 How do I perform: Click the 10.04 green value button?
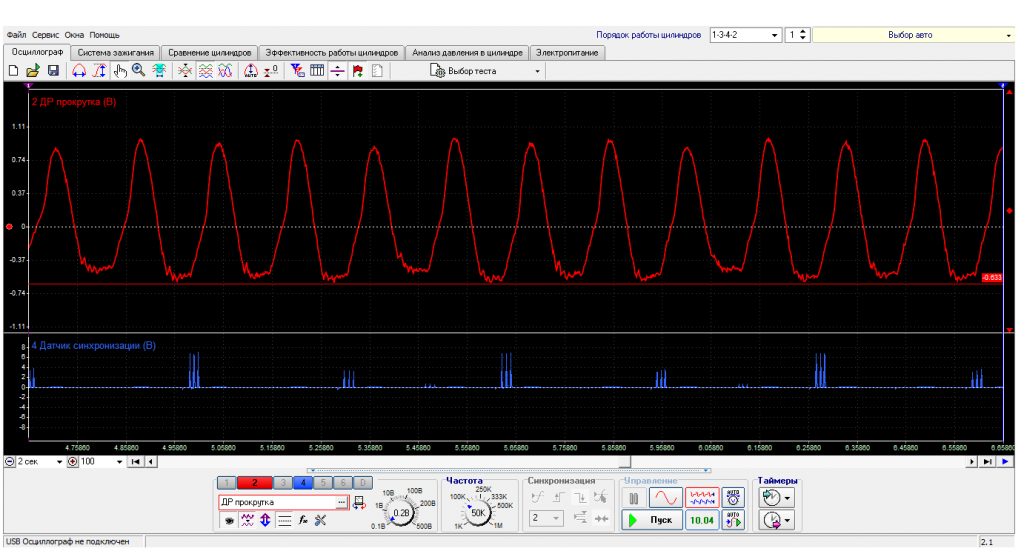point(702,520)
